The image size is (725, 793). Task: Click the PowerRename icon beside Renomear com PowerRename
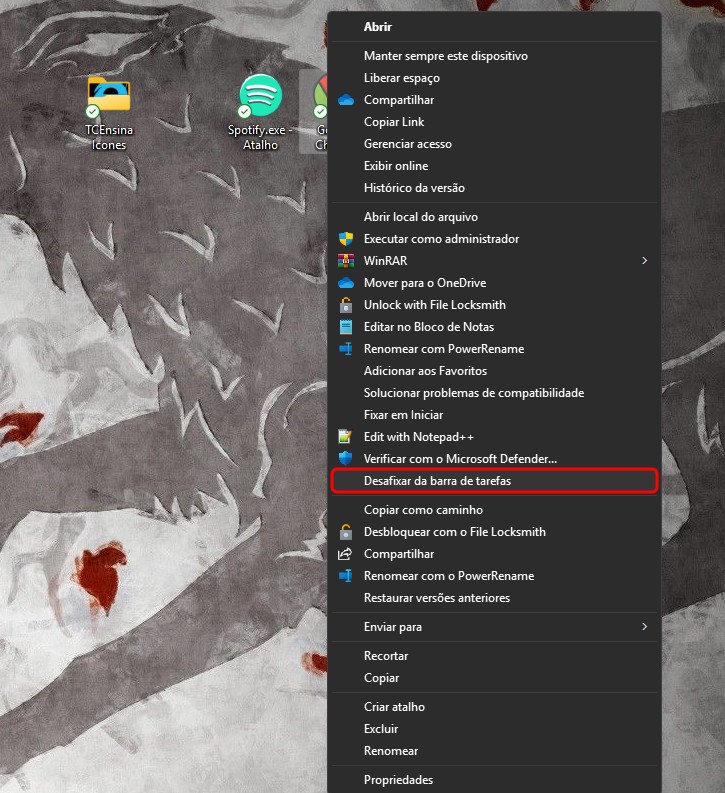click(346, 349)
